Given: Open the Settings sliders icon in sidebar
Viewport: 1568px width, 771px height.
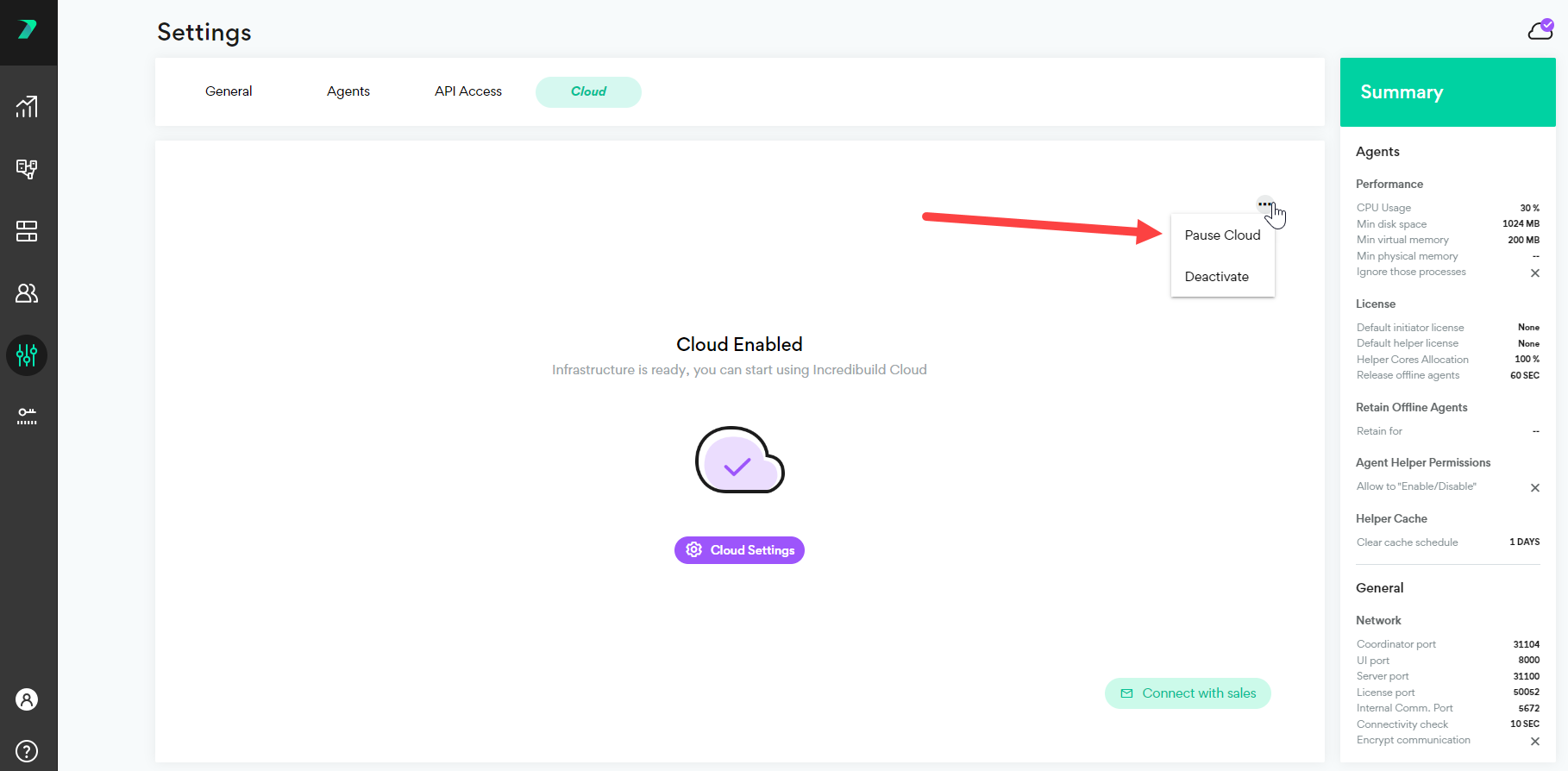Looking at the screenshot, I should coord(27,355).
